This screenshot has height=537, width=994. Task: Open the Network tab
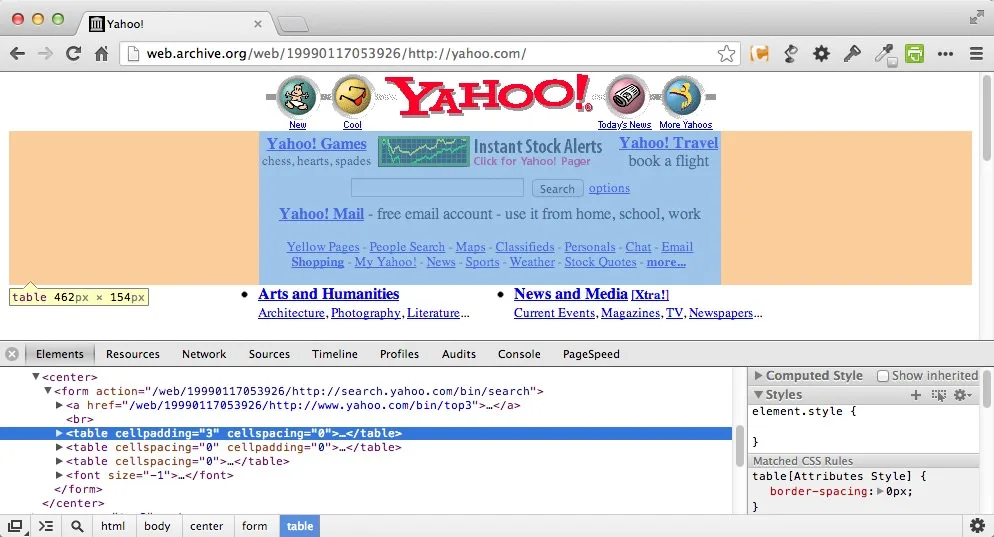204,354
